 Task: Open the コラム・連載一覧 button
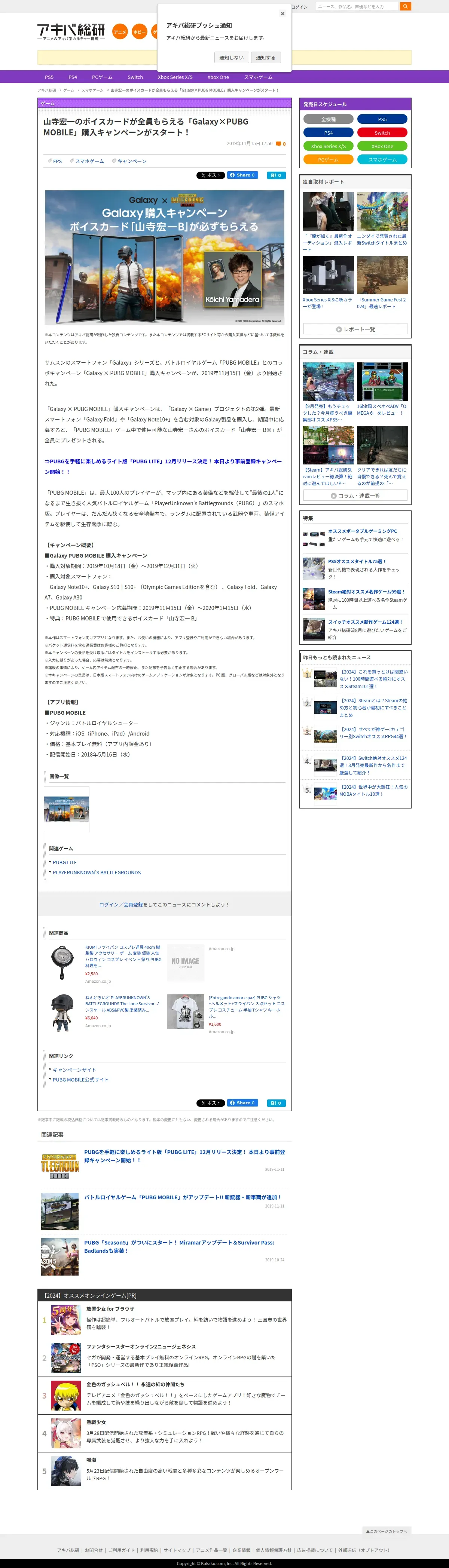pos(355,495)
